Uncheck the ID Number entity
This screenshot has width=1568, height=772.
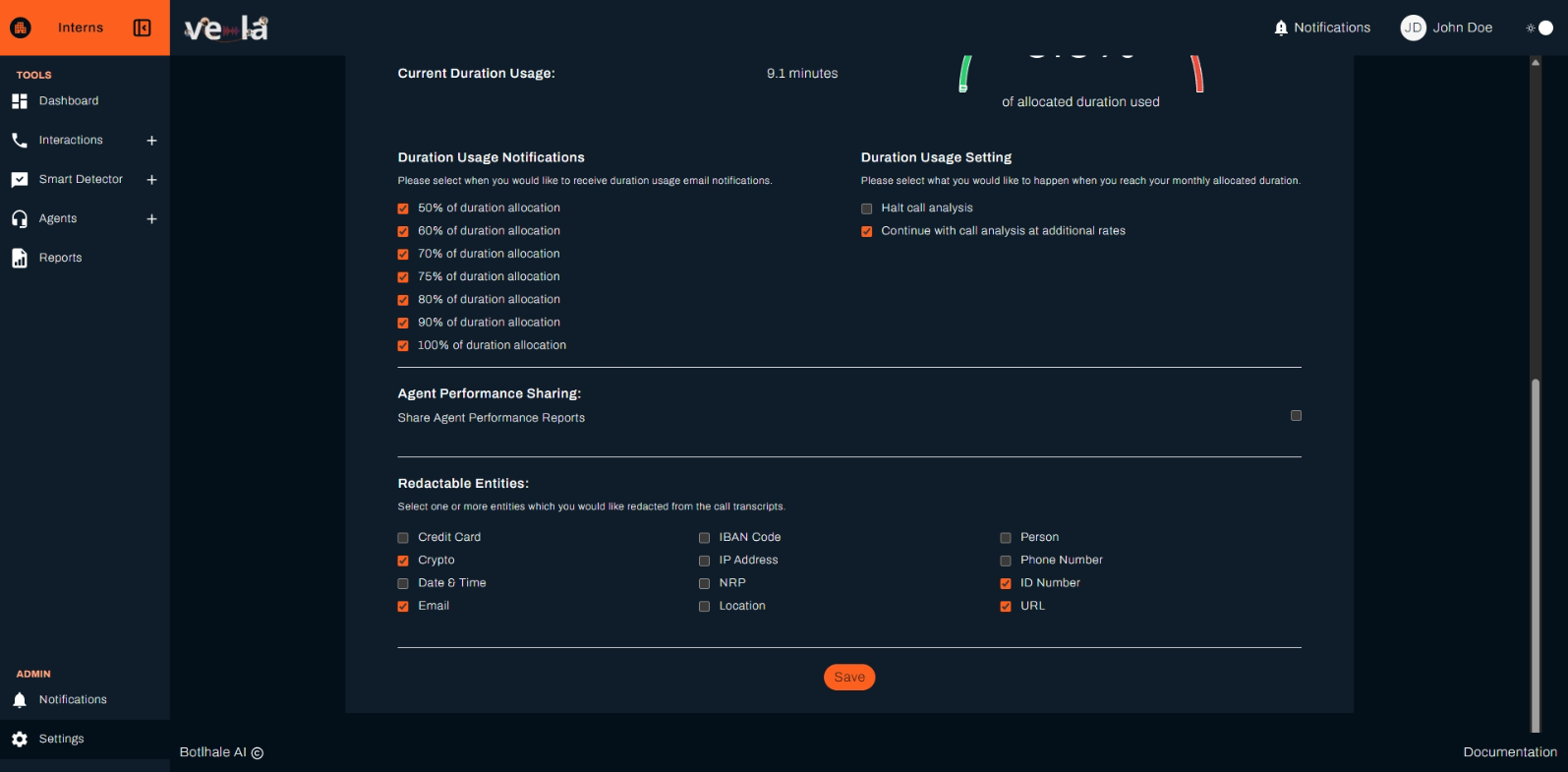pos(1006,583)
